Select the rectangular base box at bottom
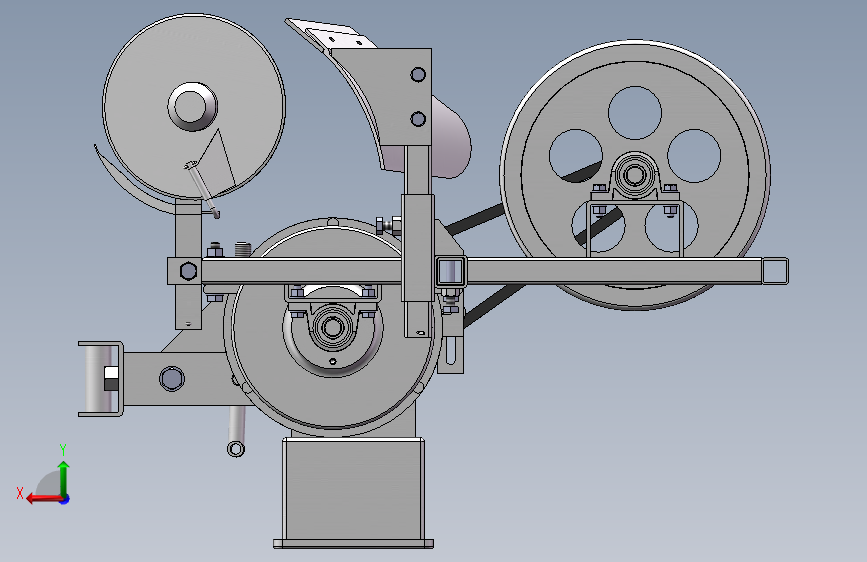This screenshot has height=562, width=867. pos(353,492)
